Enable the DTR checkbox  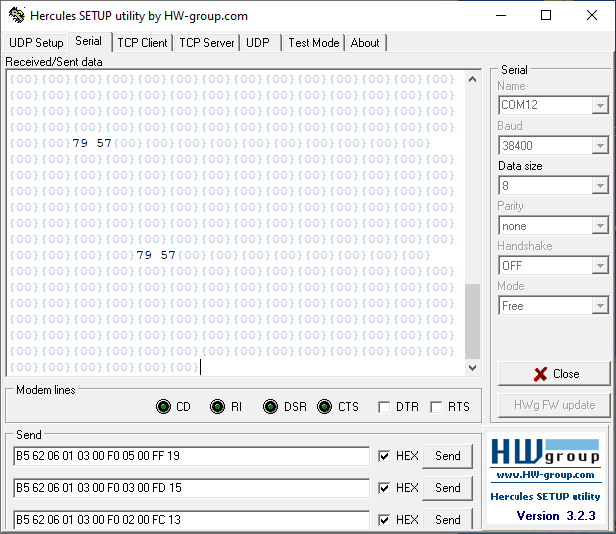(x=384, y=407)
